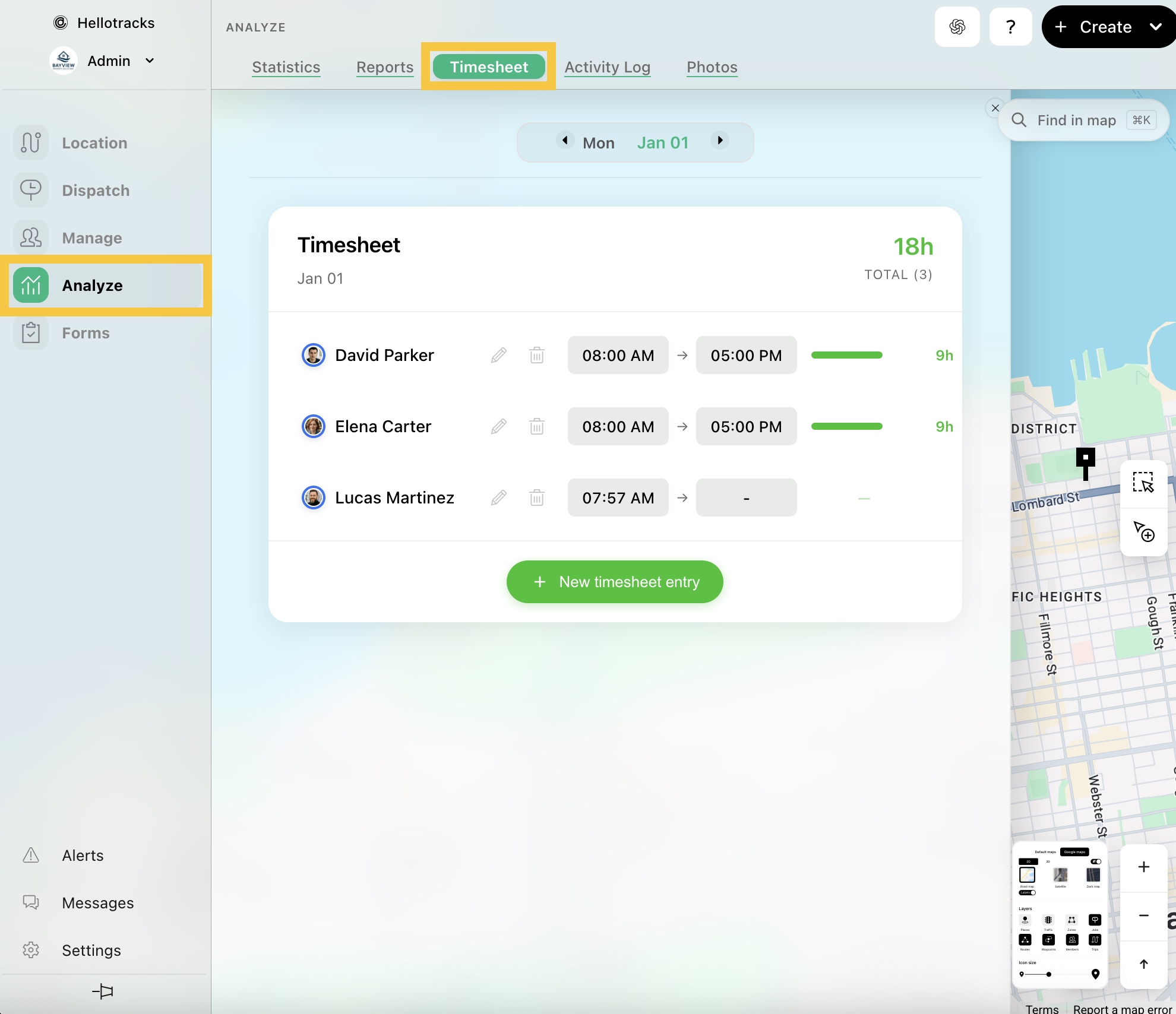1176x1014 pixels.
Task: Toggle the Routes map layer
Action: point(1025,940)
